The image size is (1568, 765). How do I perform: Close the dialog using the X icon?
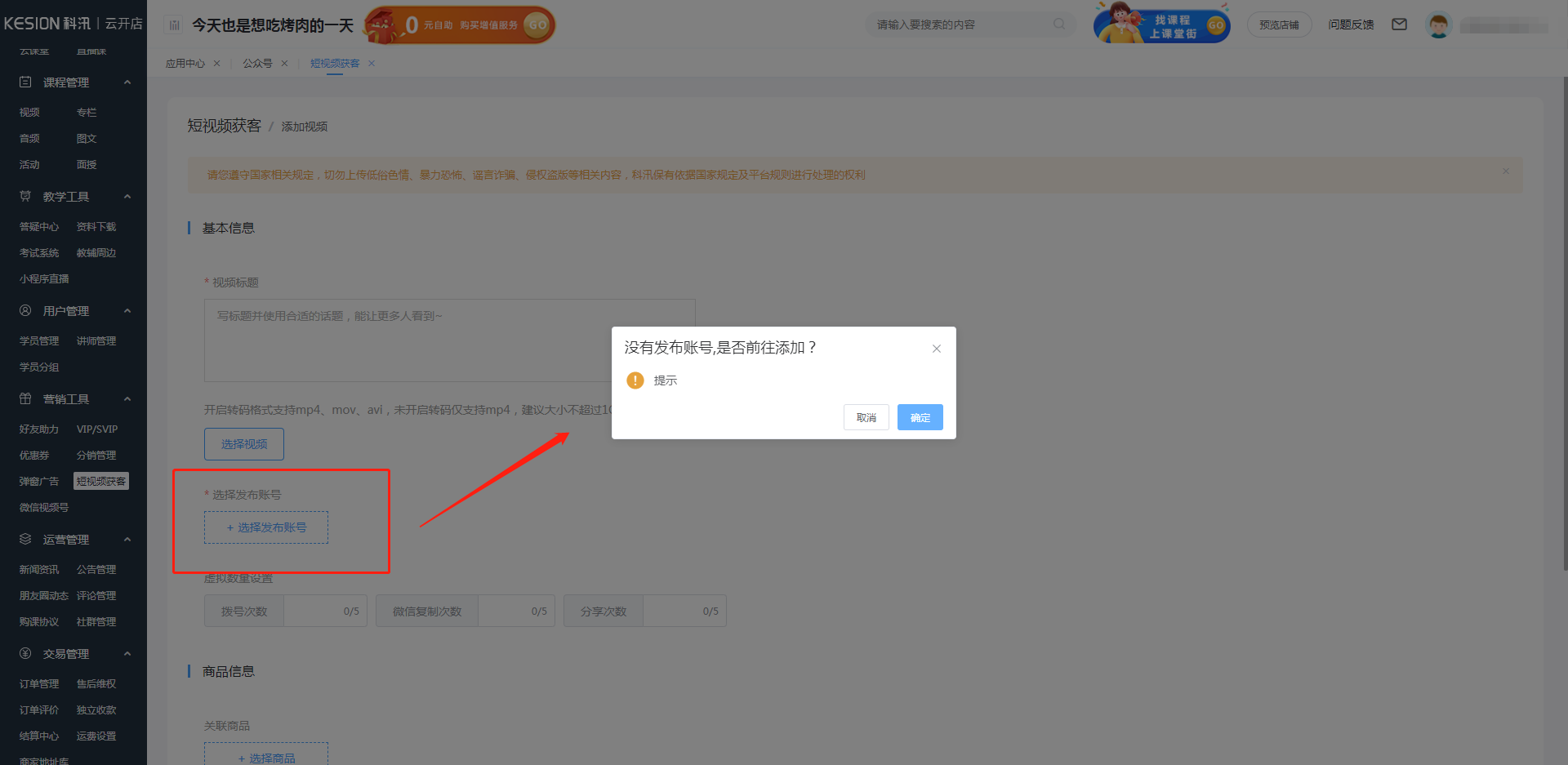(x=937, y=349)
